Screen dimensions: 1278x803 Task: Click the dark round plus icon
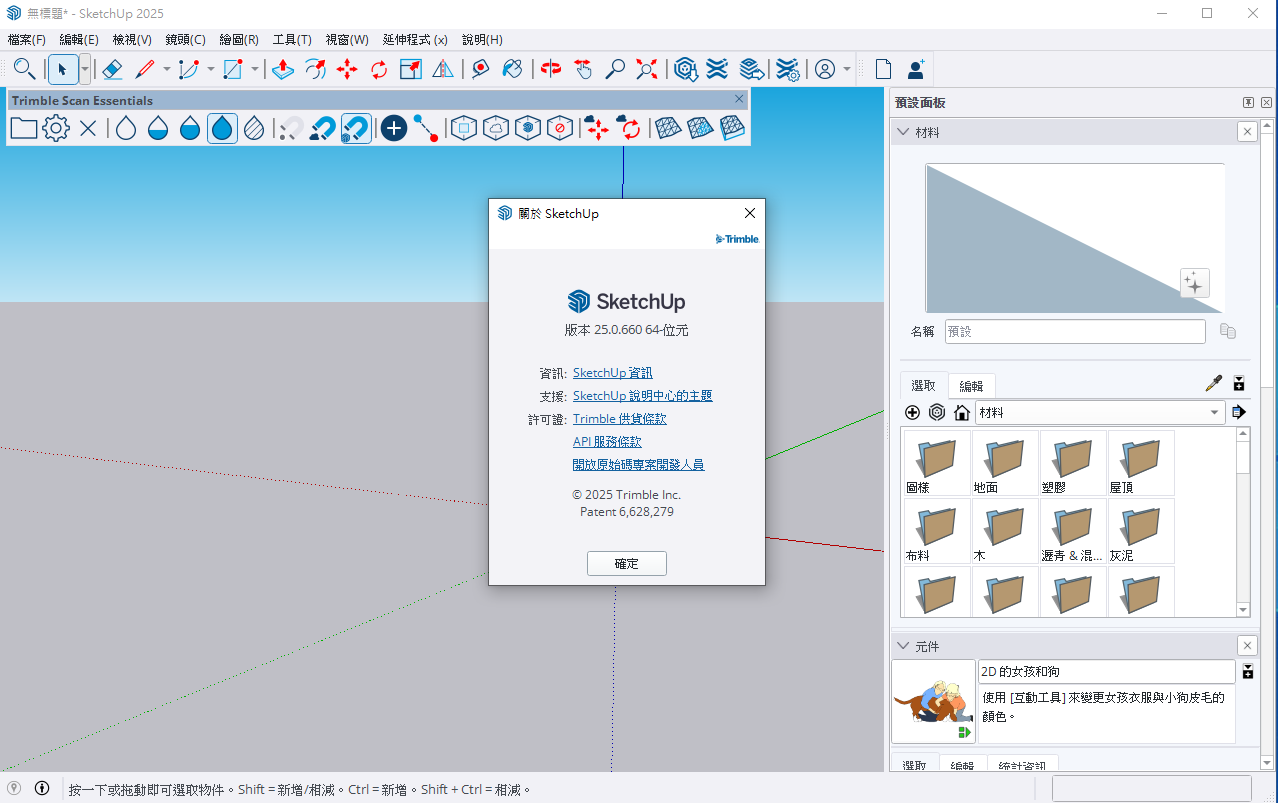(x=394, y=128)
